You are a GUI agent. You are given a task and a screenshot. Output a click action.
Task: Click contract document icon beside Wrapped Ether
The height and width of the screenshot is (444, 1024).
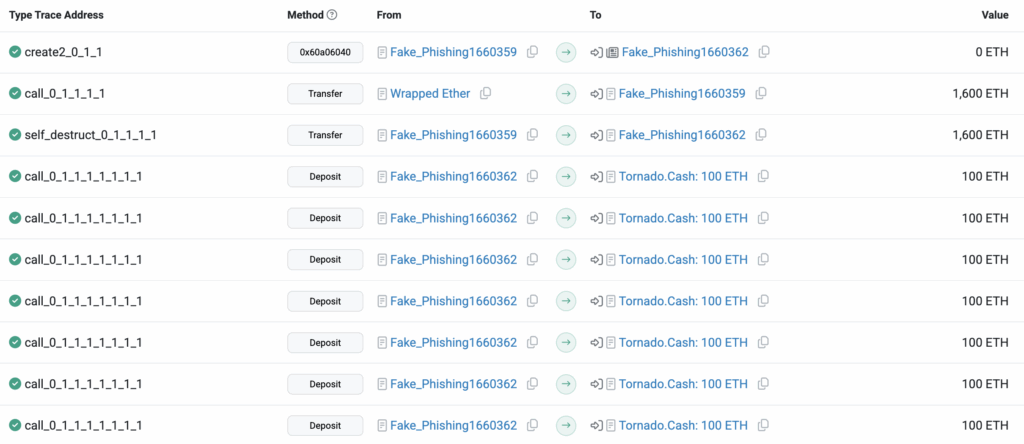[x=382, y=93]
